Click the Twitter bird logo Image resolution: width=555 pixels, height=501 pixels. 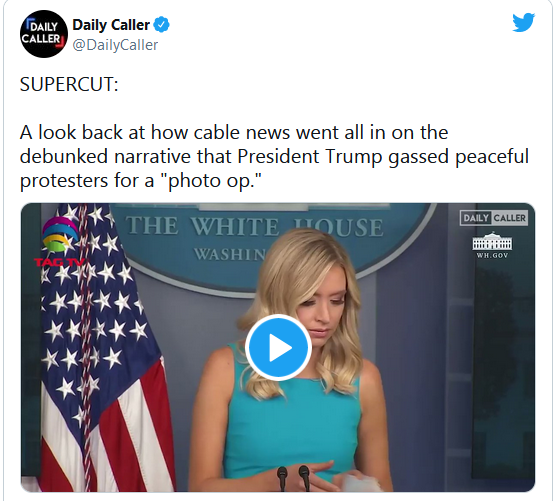tap(523, 22)
